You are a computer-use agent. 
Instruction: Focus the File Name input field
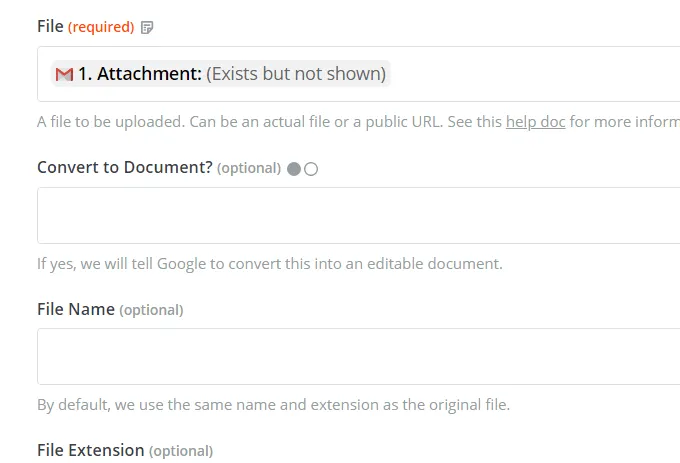click(360, 356)
